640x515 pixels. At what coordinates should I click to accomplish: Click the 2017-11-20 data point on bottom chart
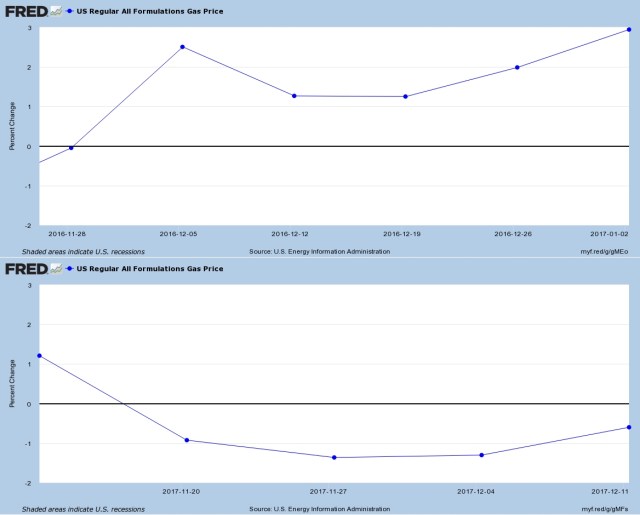pos(187,441)
